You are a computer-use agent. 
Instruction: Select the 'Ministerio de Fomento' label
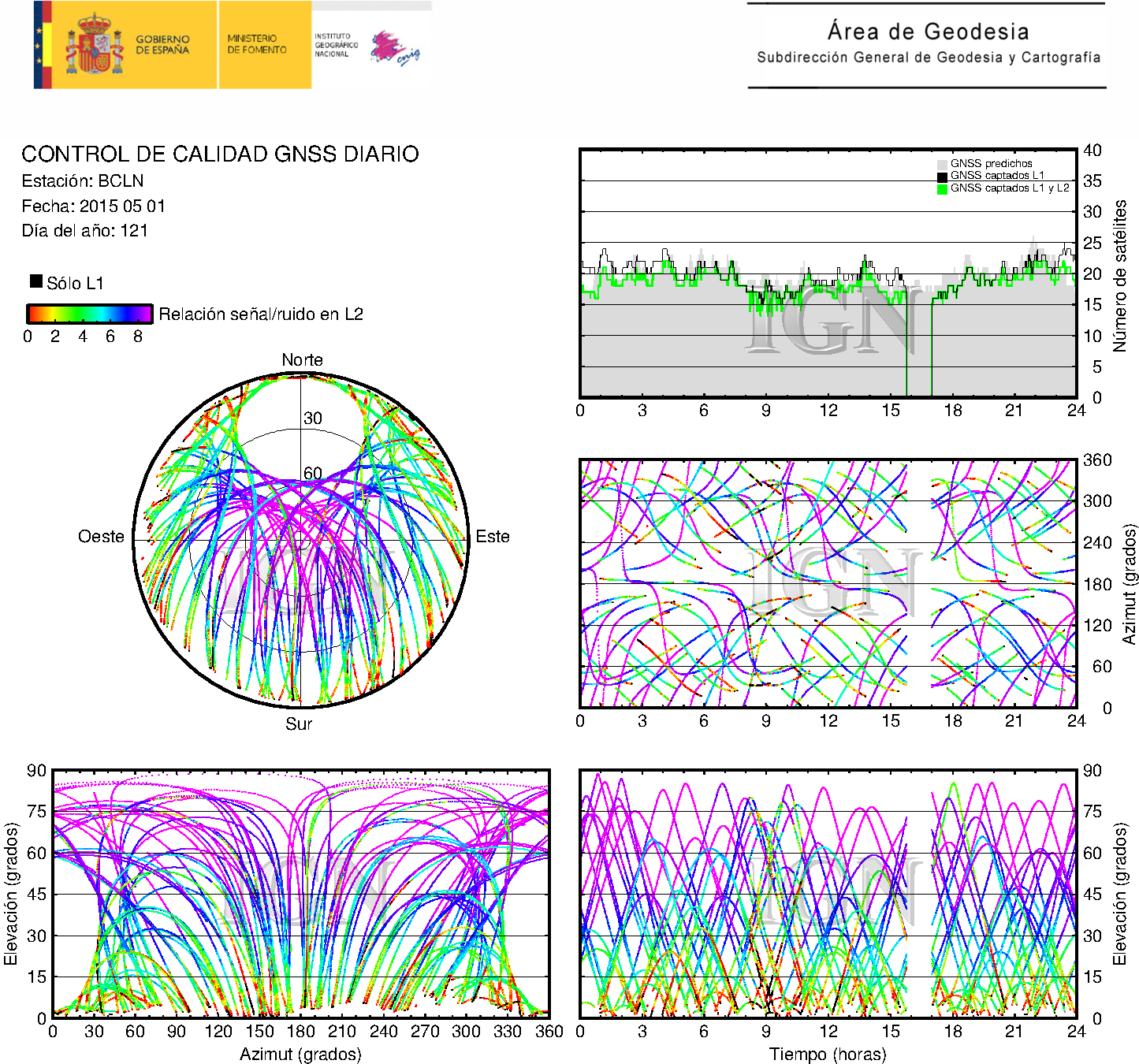tap(257, 44)
